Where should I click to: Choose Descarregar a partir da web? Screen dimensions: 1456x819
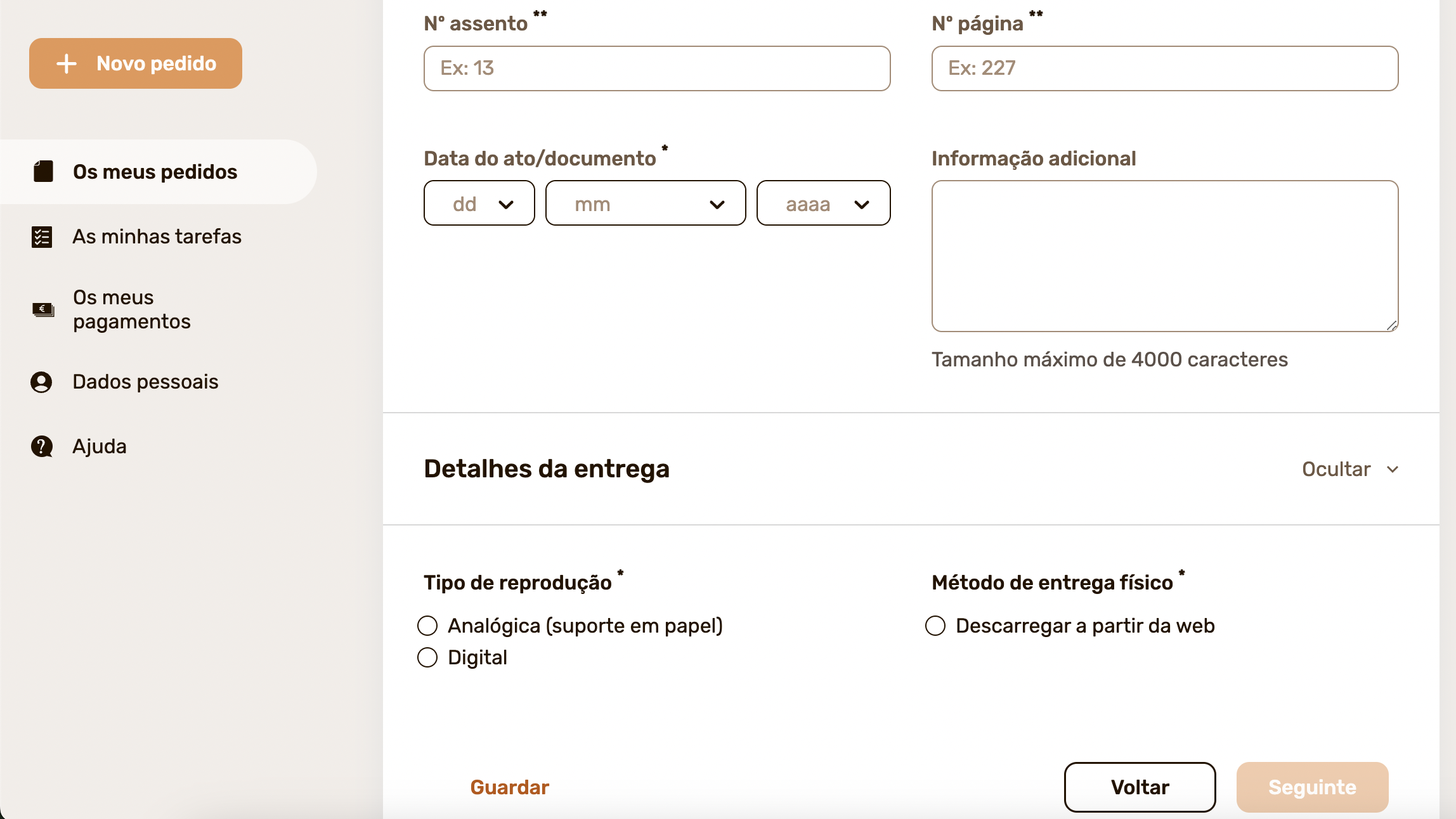[x=935, y=626]
